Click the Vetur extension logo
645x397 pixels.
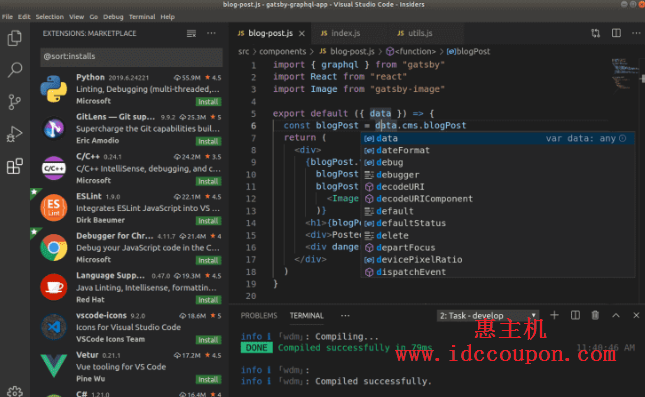[x=54, y=366]
